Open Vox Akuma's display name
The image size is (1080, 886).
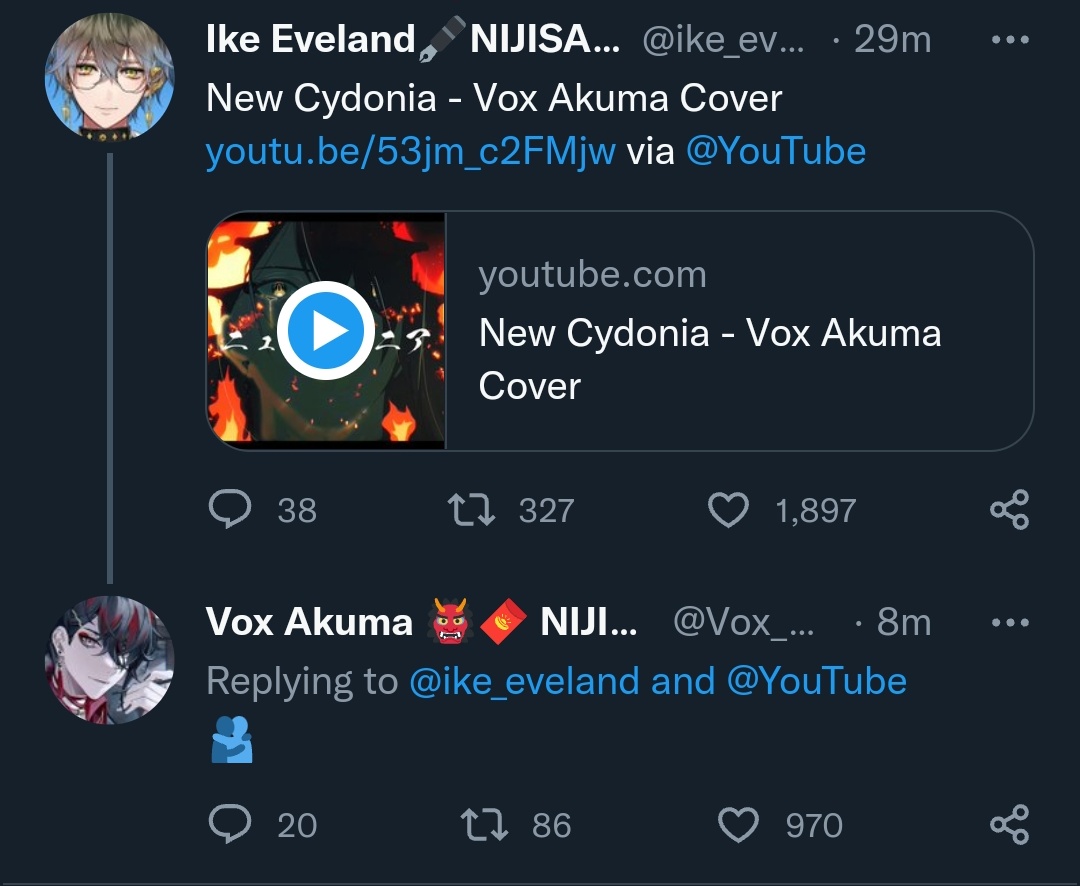pos(309,623)
